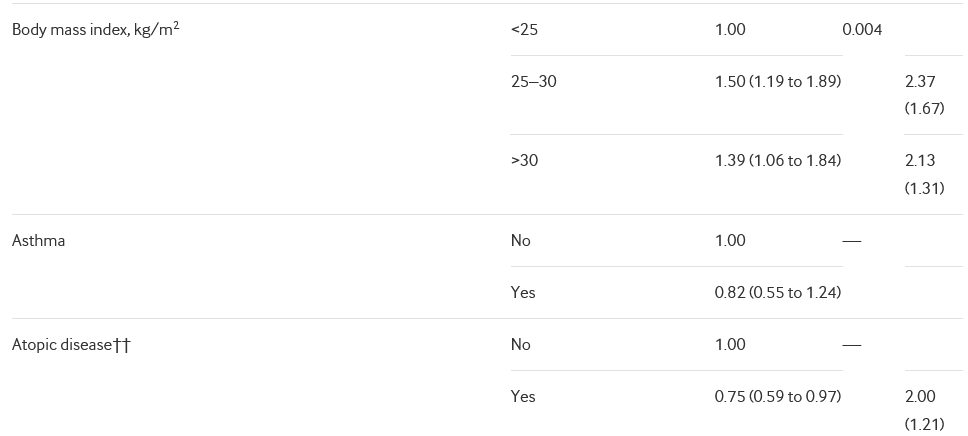This screenshot has width=968, height=436.
Task: Click the 0.75 (0.59 to 0.97) value
Action: coord(777,397)
